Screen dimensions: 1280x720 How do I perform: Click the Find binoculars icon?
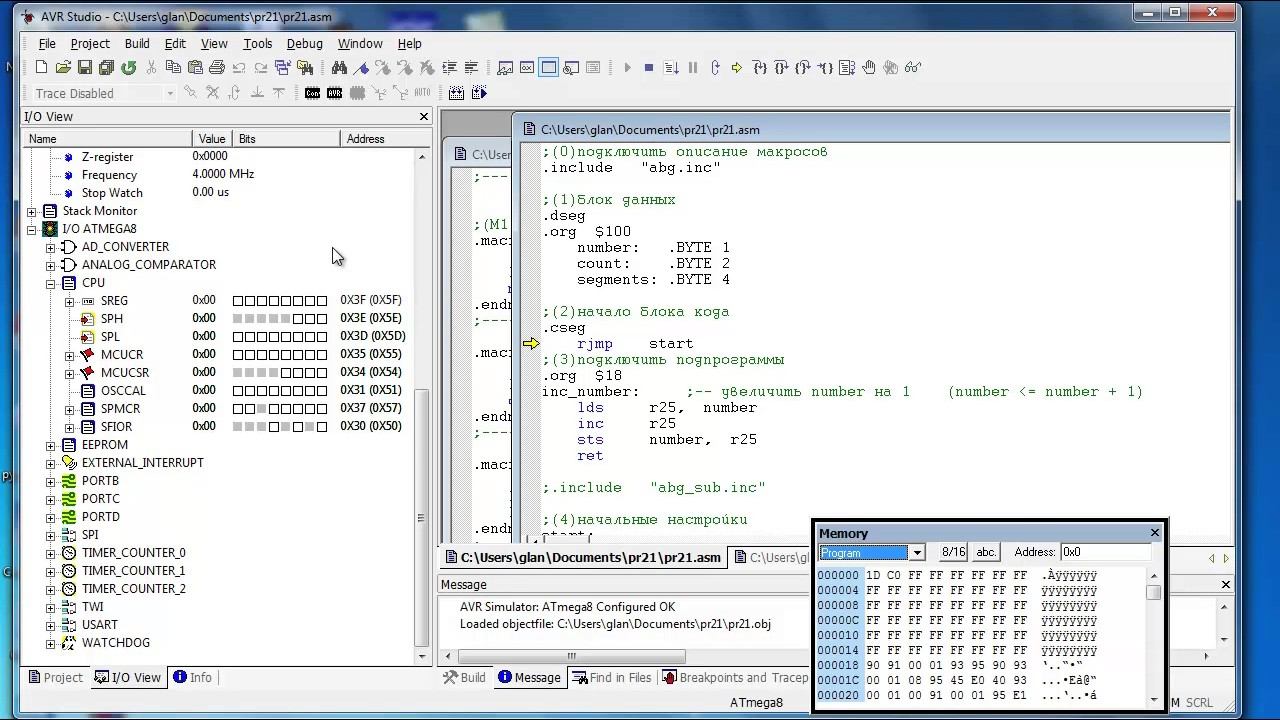click(339, 67)
